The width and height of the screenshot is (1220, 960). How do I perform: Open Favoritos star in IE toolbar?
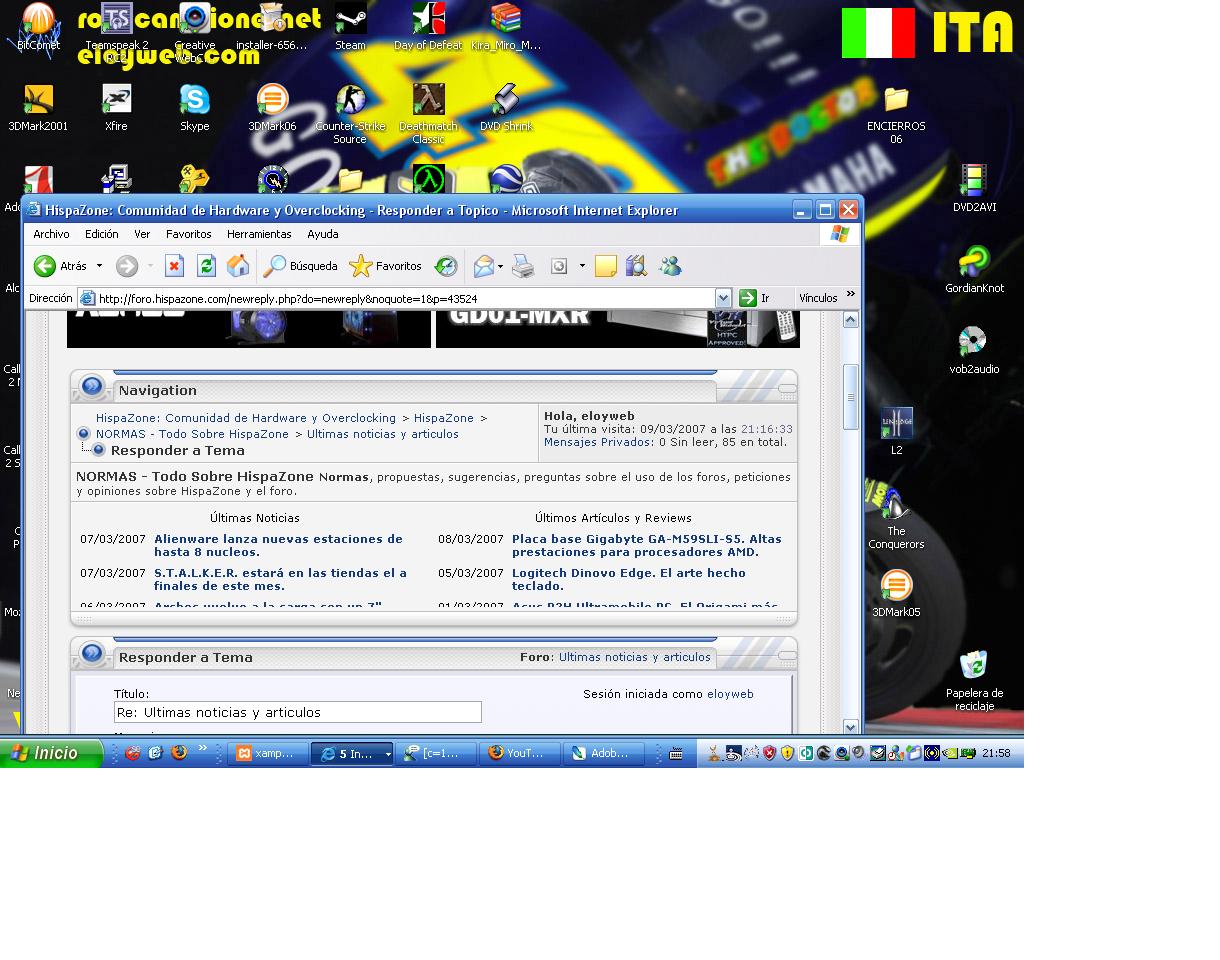click(385, 266)
